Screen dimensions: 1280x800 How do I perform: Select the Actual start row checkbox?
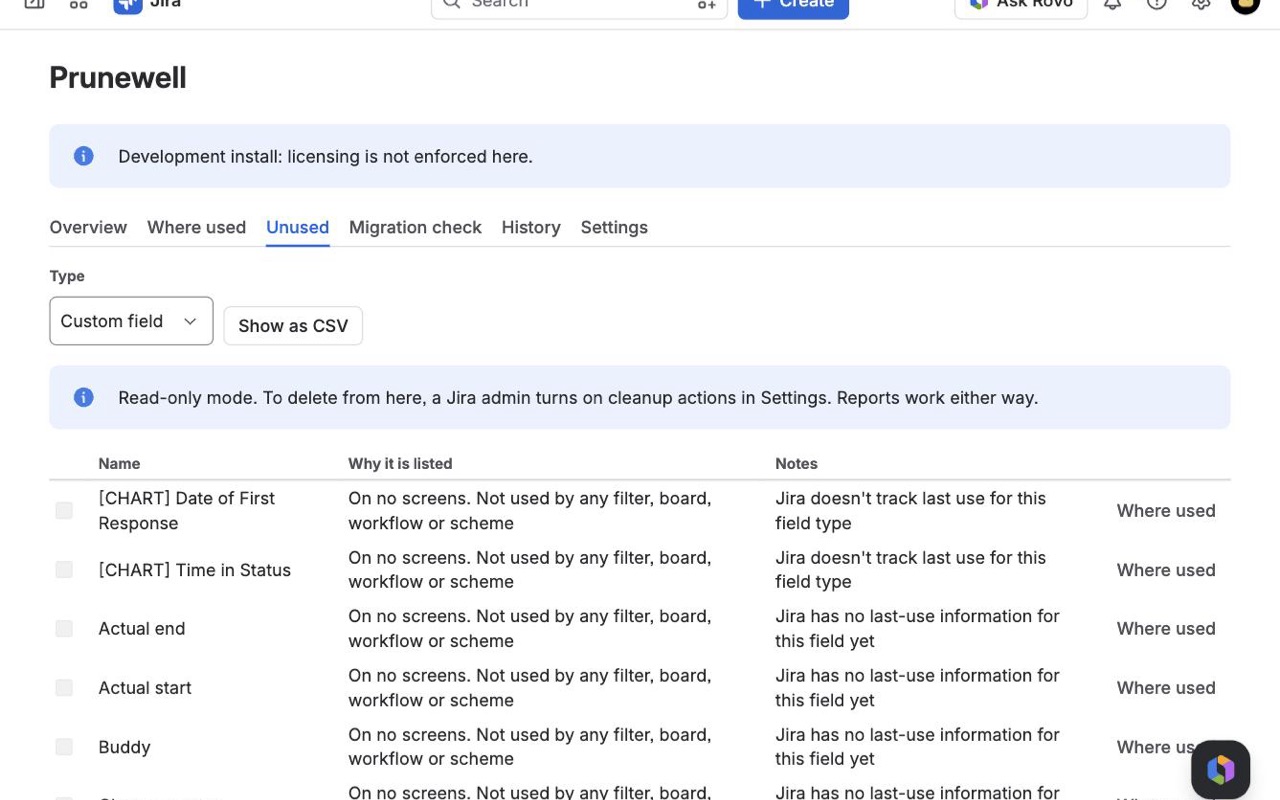(64, 688)
